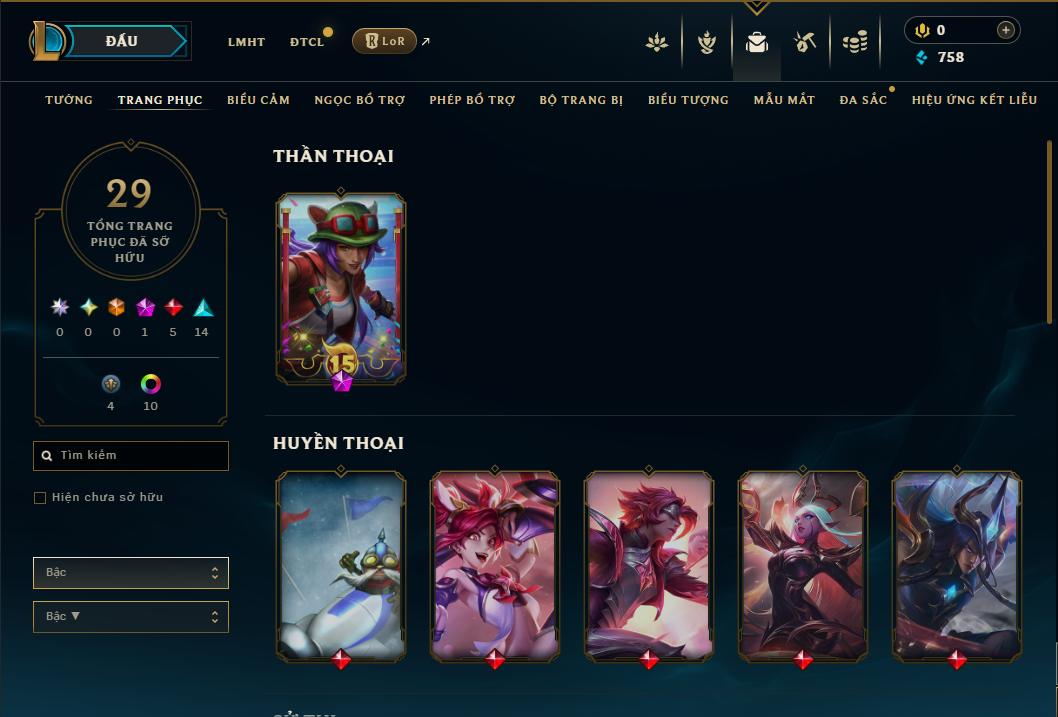Switch to the TƯỚNG tab
Viewport: 1058px width, 717px height.
69,100
